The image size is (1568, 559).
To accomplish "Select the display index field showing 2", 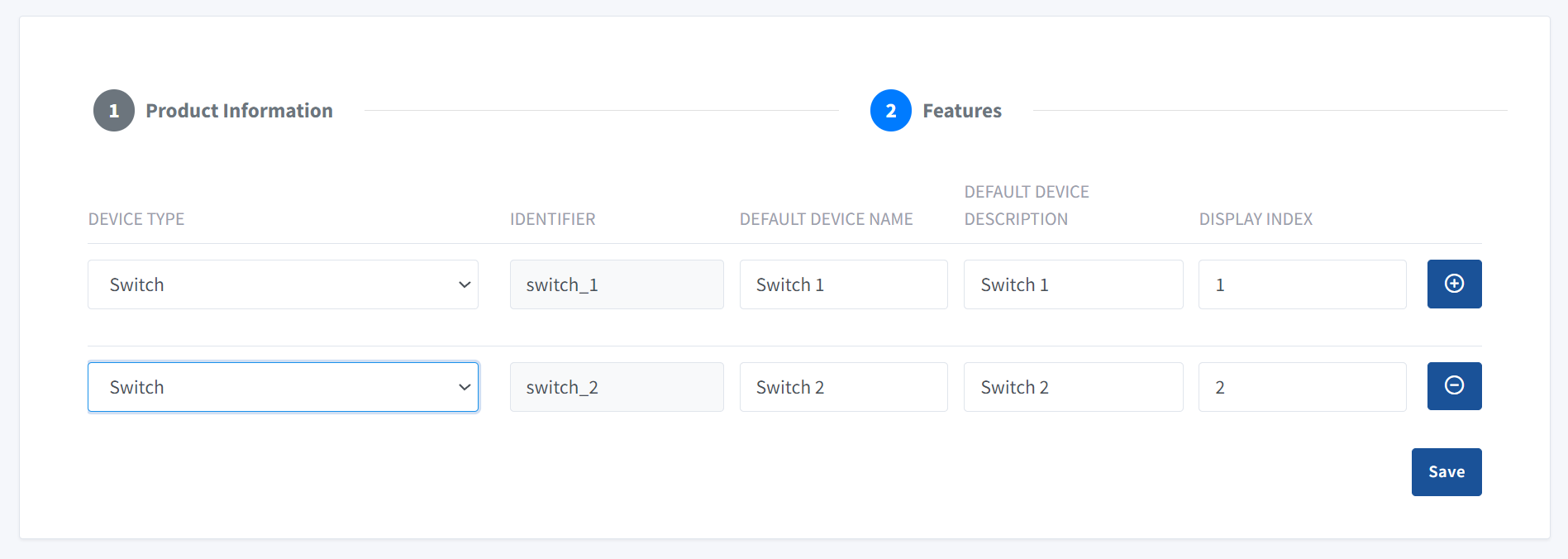I will [x=1302, y=387].
